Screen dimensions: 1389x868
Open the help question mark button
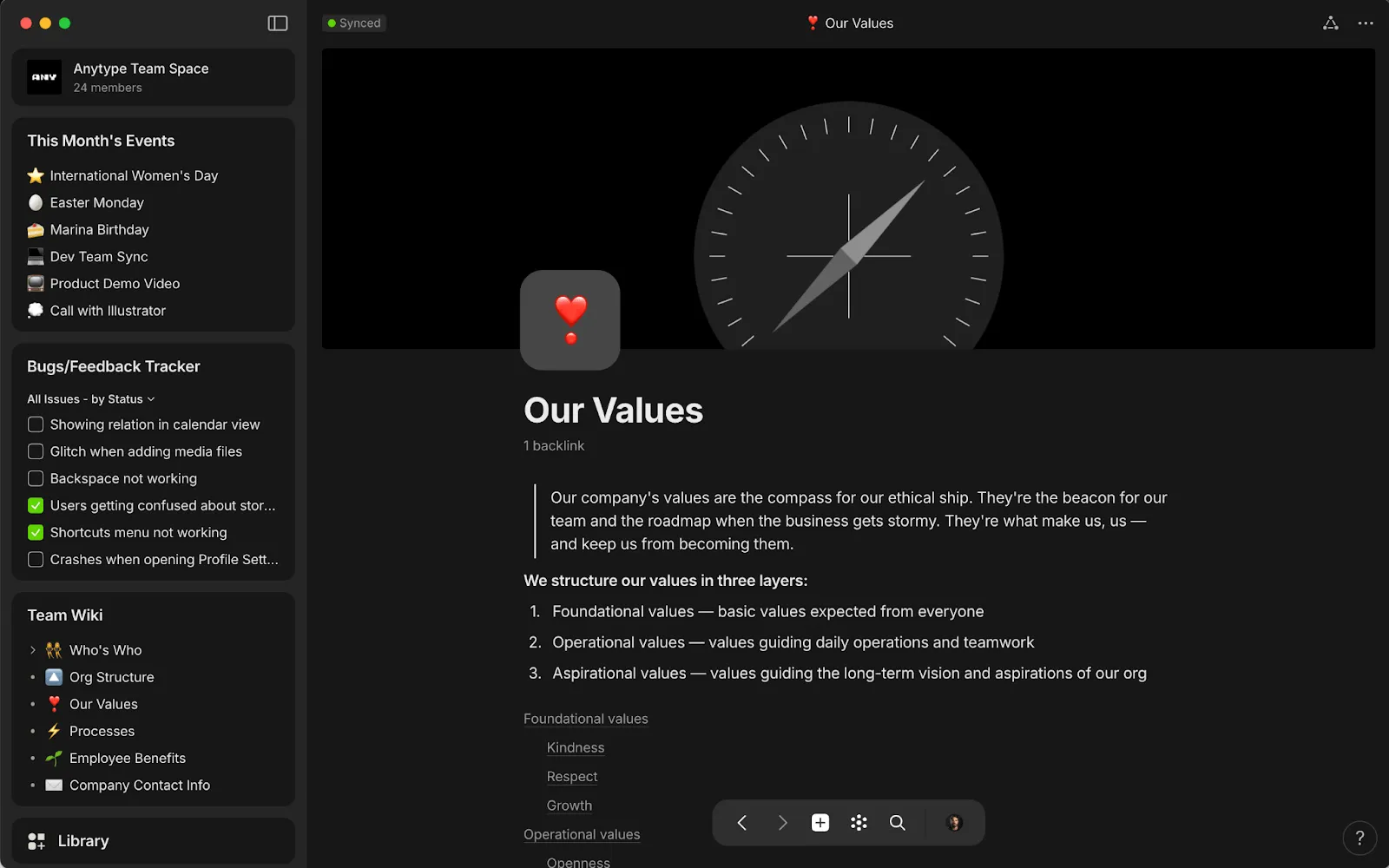(1359, 838)
